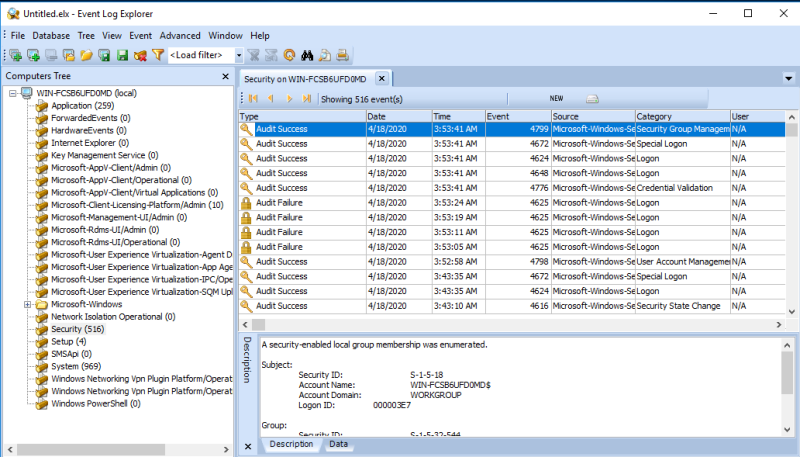
Task: Click the Setup log folder icon
Action: pos(42,342)
